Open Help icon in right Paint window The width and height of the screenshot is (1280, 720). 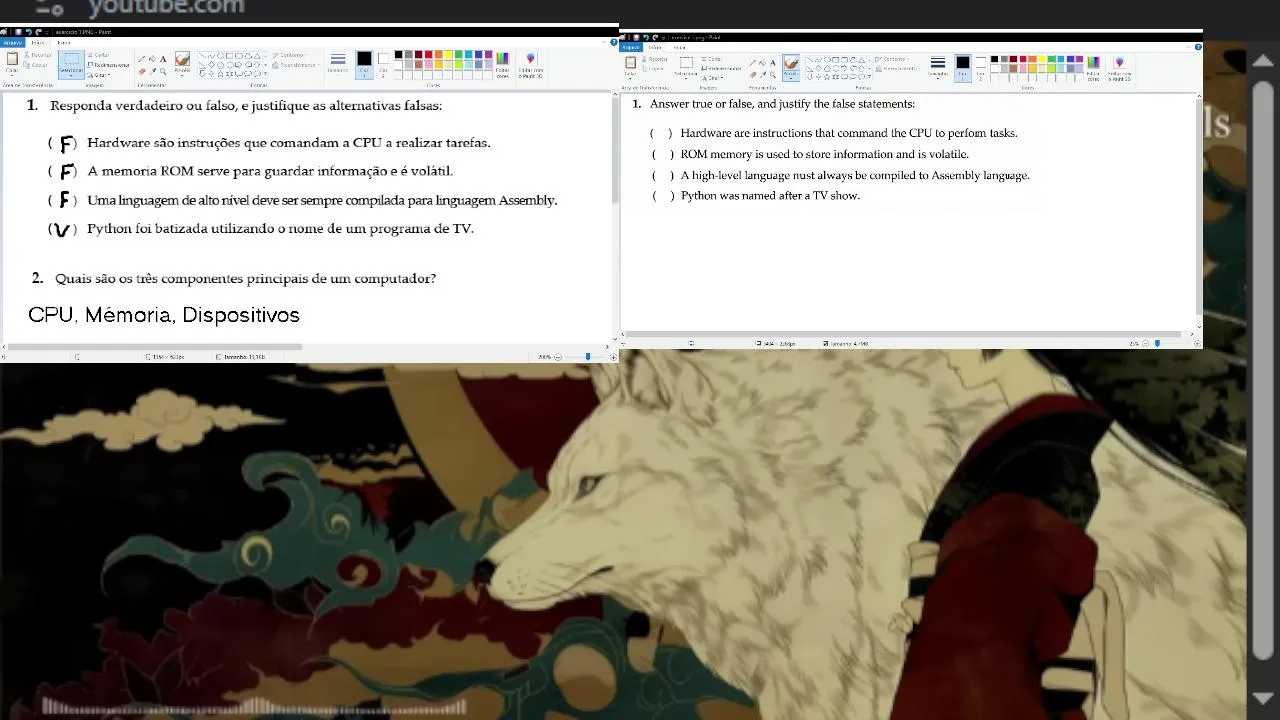[1197, 47]
